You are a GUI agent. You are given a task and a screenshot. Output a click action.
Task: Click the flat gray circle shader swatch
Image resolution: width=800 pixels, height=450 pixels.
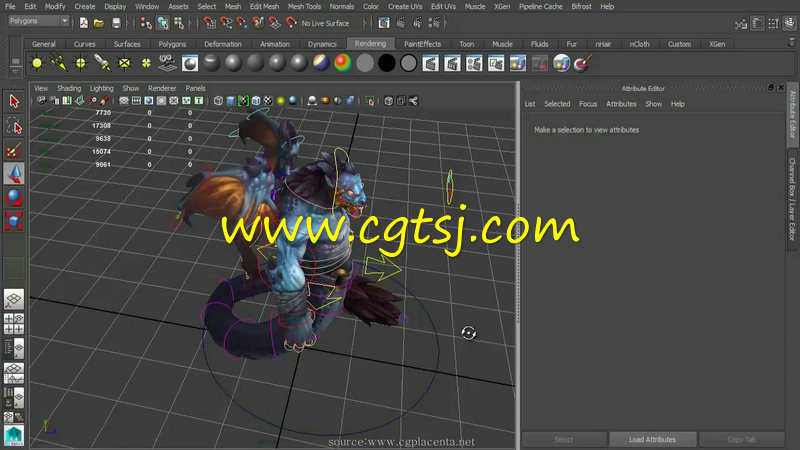click(x=365, y=63)
